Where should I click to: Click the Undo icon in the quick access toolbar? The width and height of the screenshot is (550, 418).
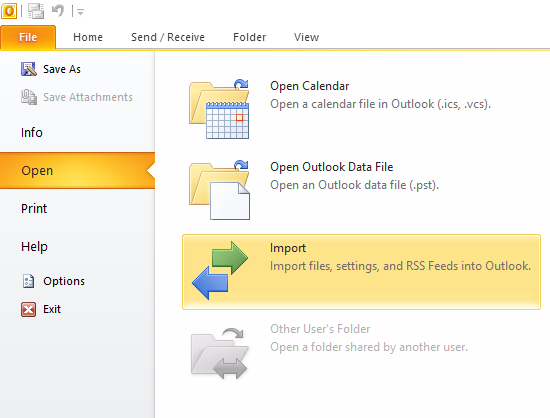click(58, 11)
